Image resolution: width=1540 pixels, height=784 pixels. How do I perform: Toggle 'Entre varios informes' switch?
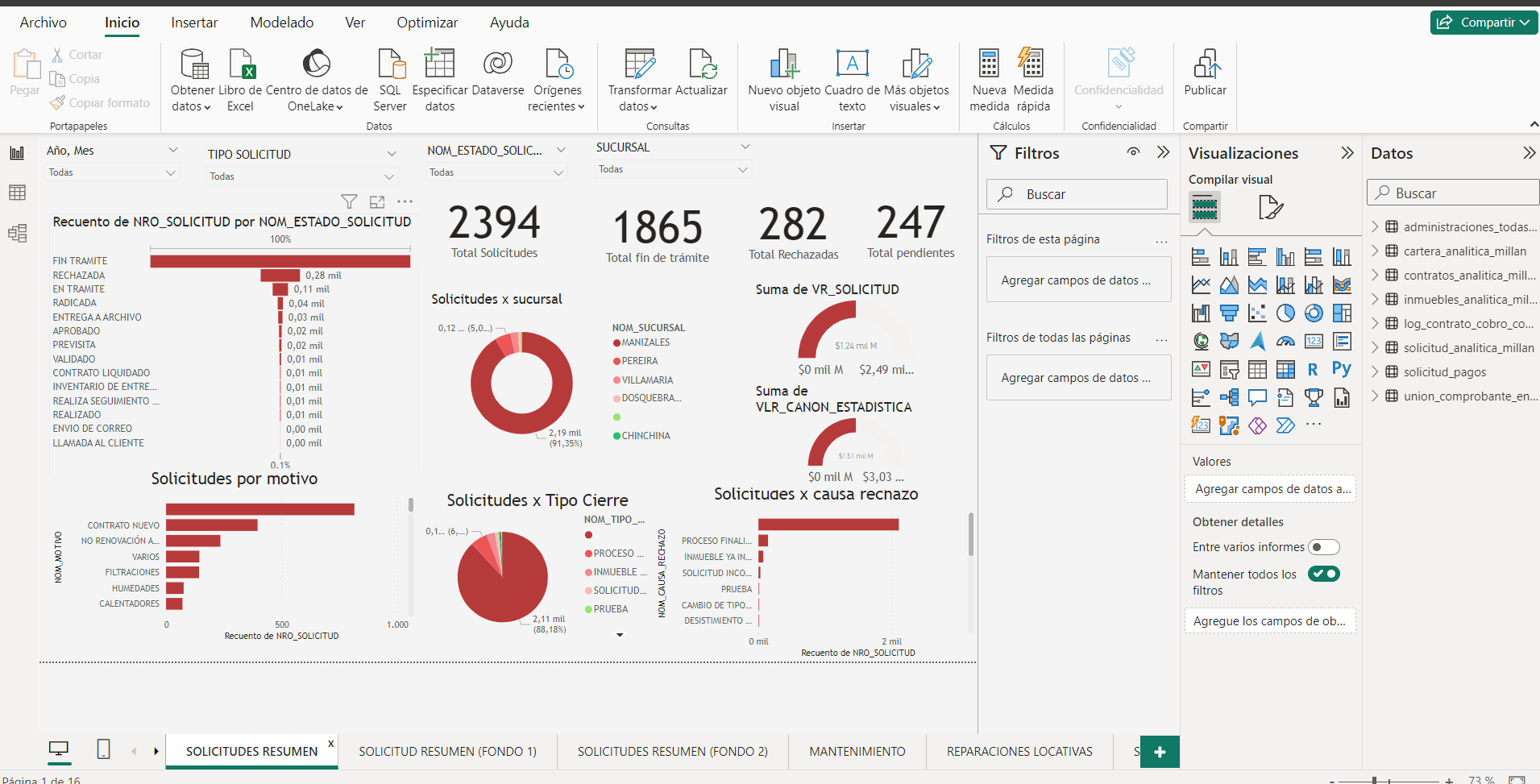(1323, 547)
